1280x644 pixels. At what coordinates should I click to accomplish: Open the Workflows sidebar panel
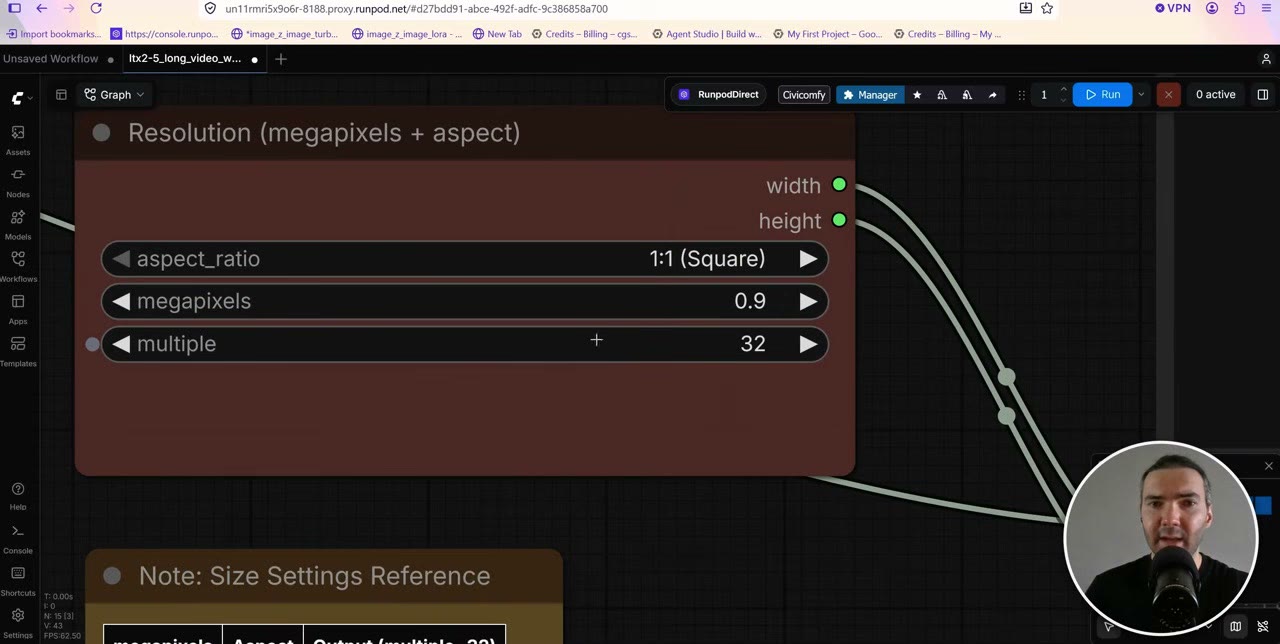coord(18,266)
